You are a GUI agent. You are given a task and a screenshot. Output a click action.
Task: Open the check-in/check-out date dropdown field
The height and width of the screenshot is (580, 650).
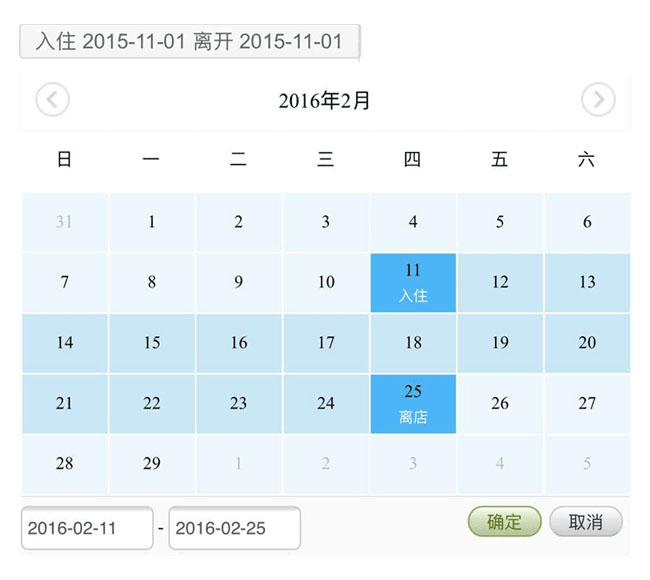[189, 42]
